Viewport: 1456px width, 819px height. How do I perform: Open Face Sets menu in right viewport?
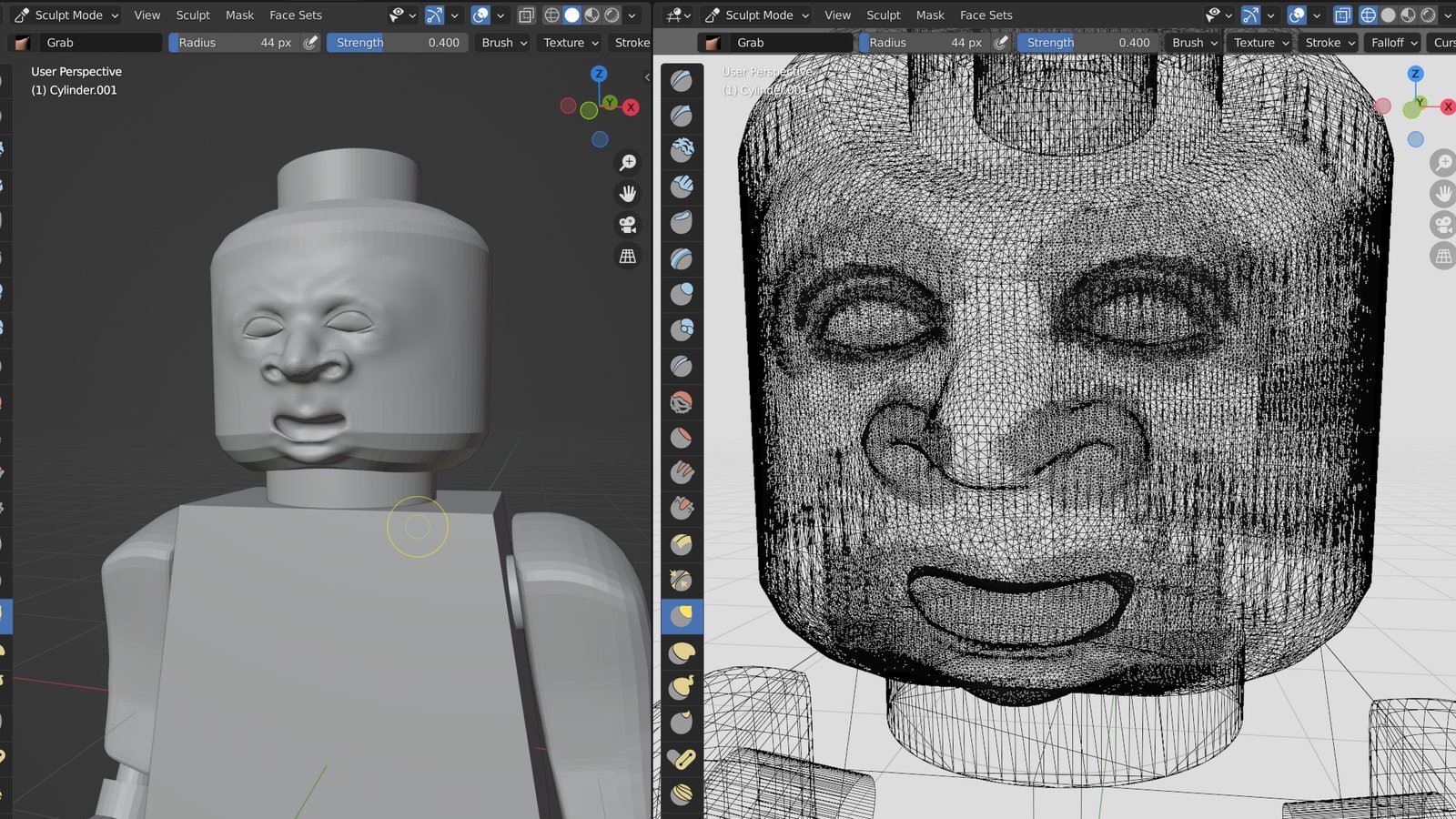[x=986, y=15]
